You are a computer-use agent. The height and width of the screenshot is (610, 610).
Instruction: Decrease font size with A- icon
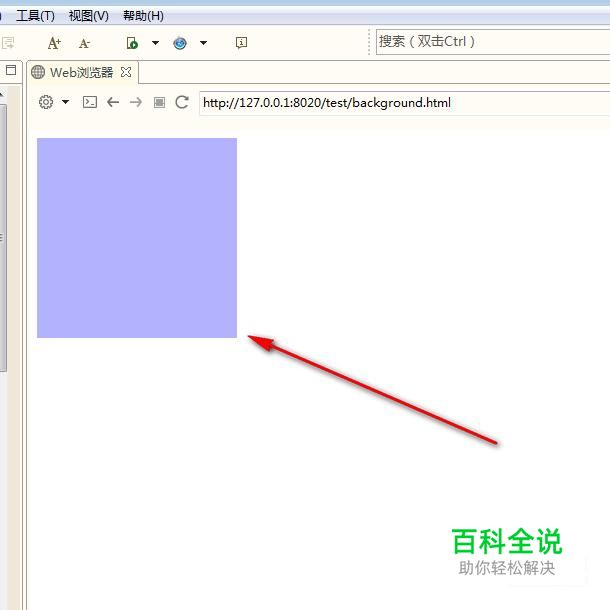[84, 43]
